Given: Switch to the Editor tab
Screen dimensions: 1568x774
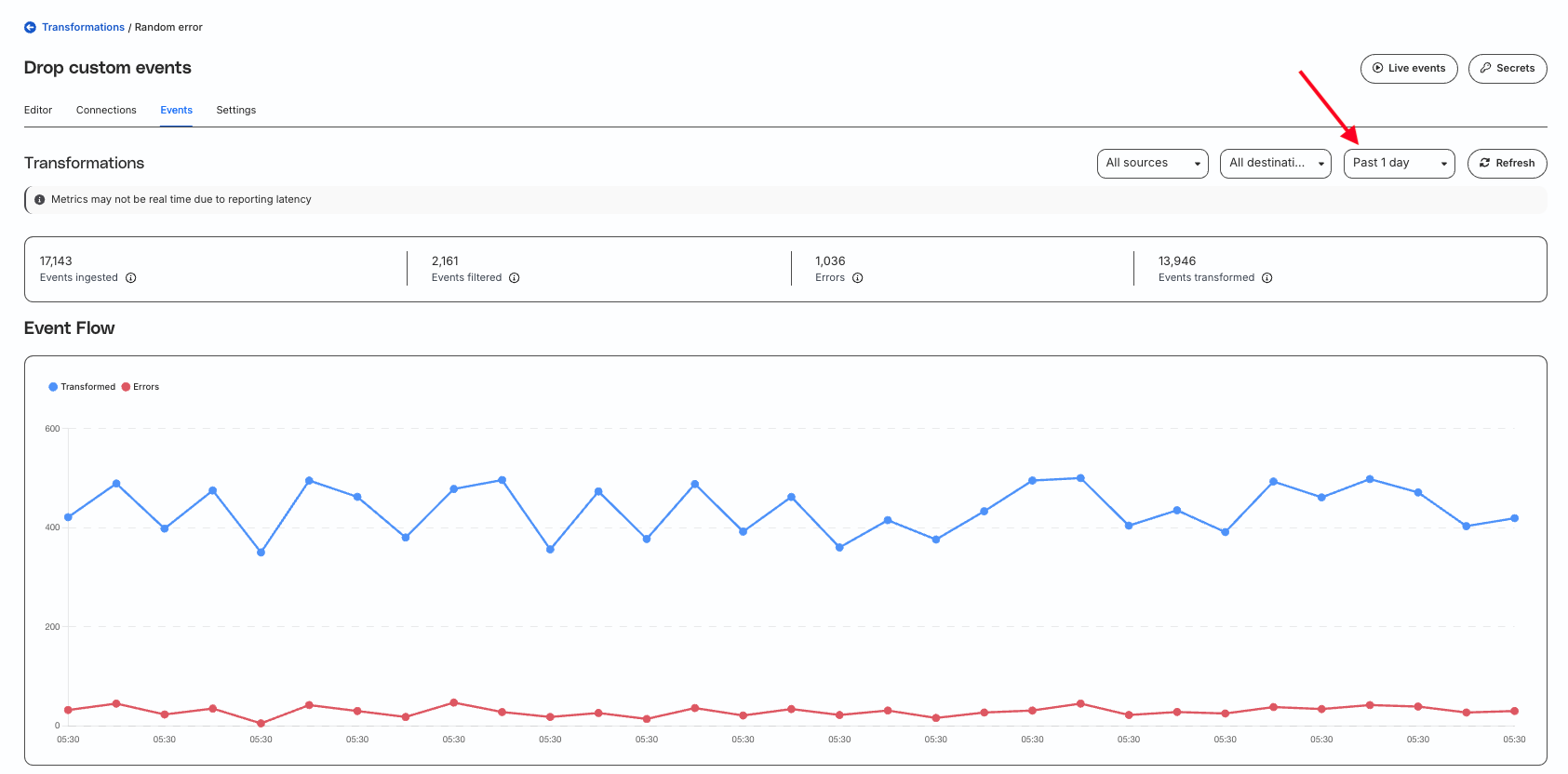Looking at the screenshot, I should pos(38,110).
